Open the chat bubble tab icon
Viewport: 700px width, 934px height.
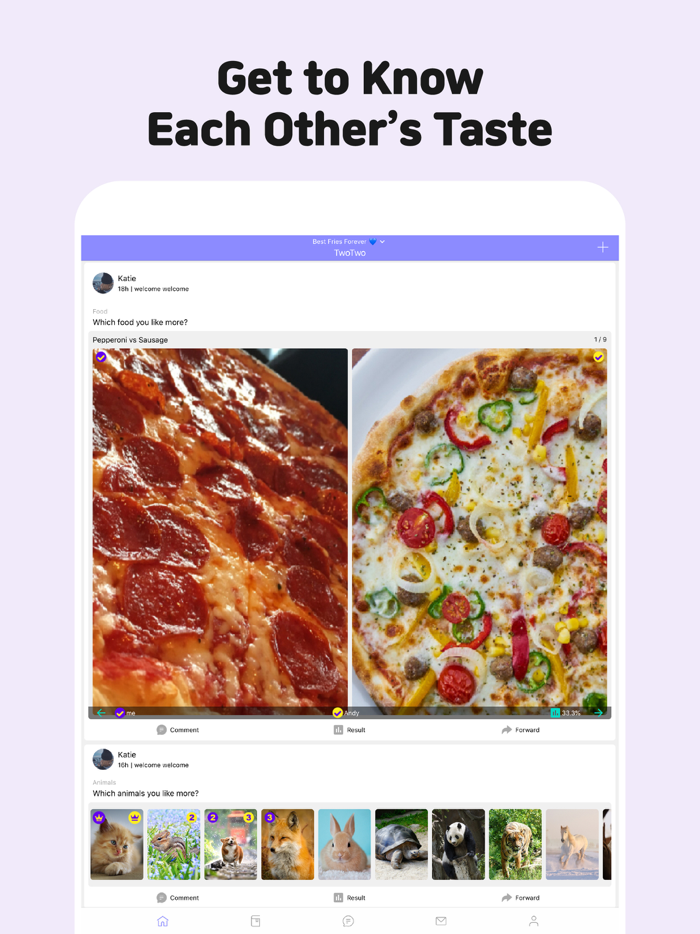349,921
